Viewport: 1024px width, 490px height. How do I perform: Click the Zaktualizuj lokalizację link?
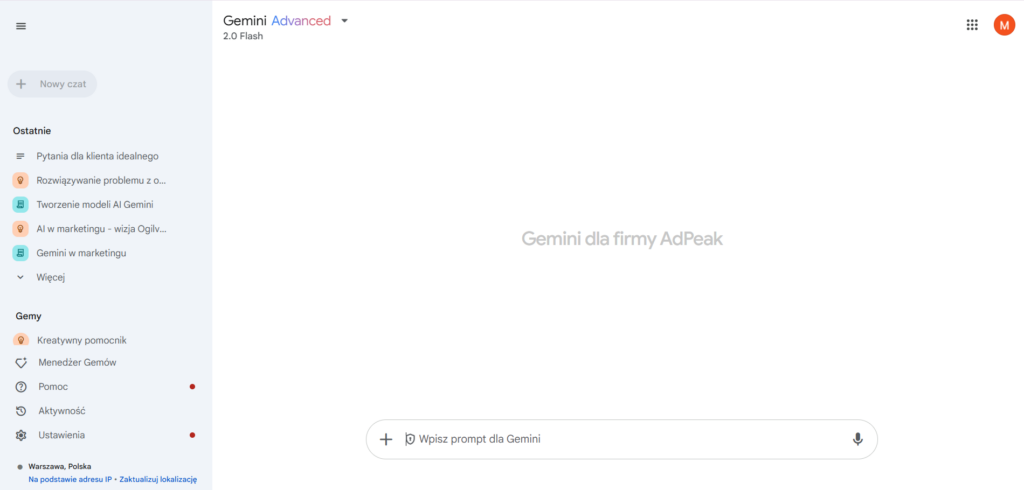(158, 480)
